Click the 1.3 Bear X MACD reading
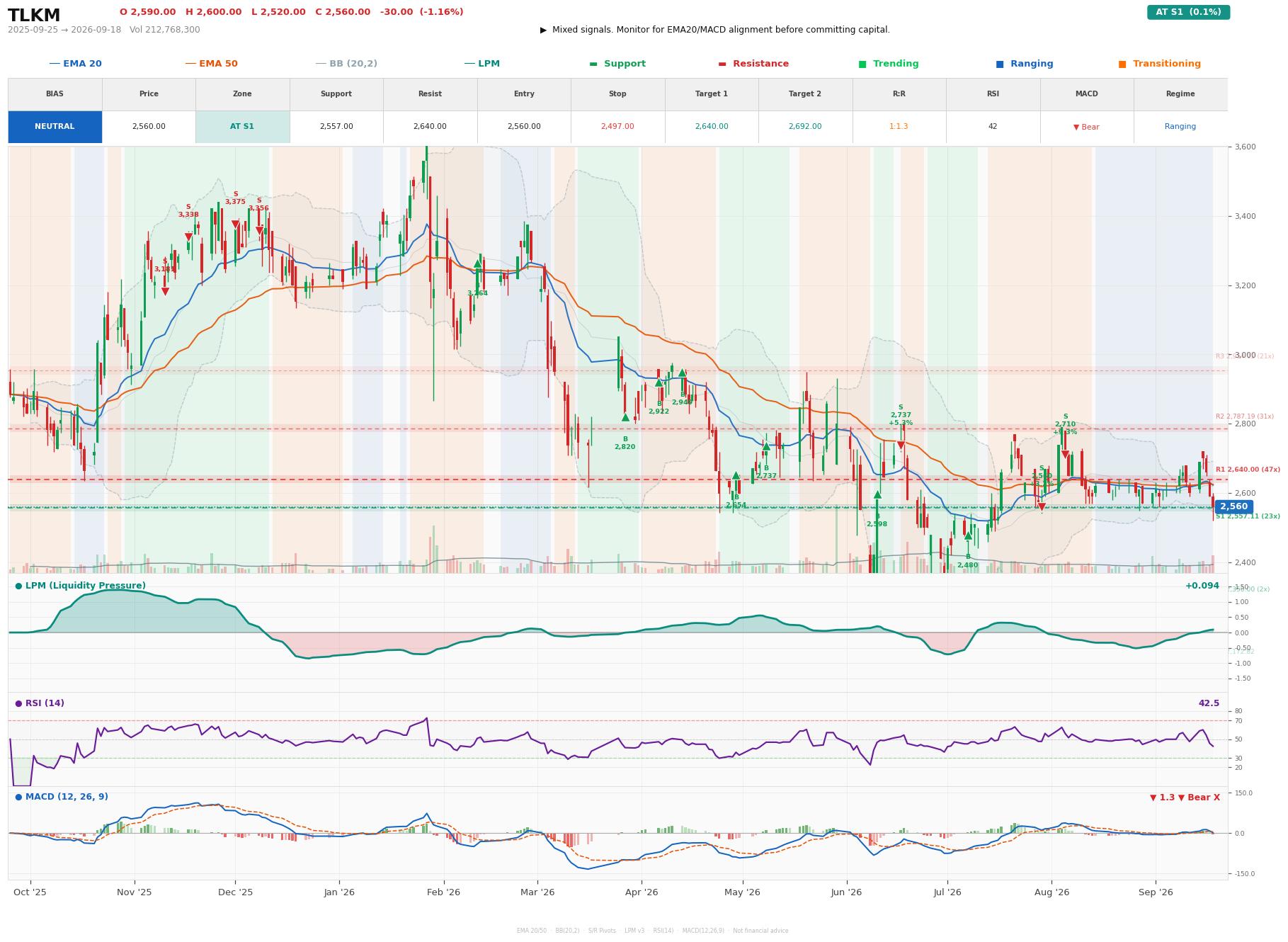The image size is (1288, 942). [x=1185, y=798]
